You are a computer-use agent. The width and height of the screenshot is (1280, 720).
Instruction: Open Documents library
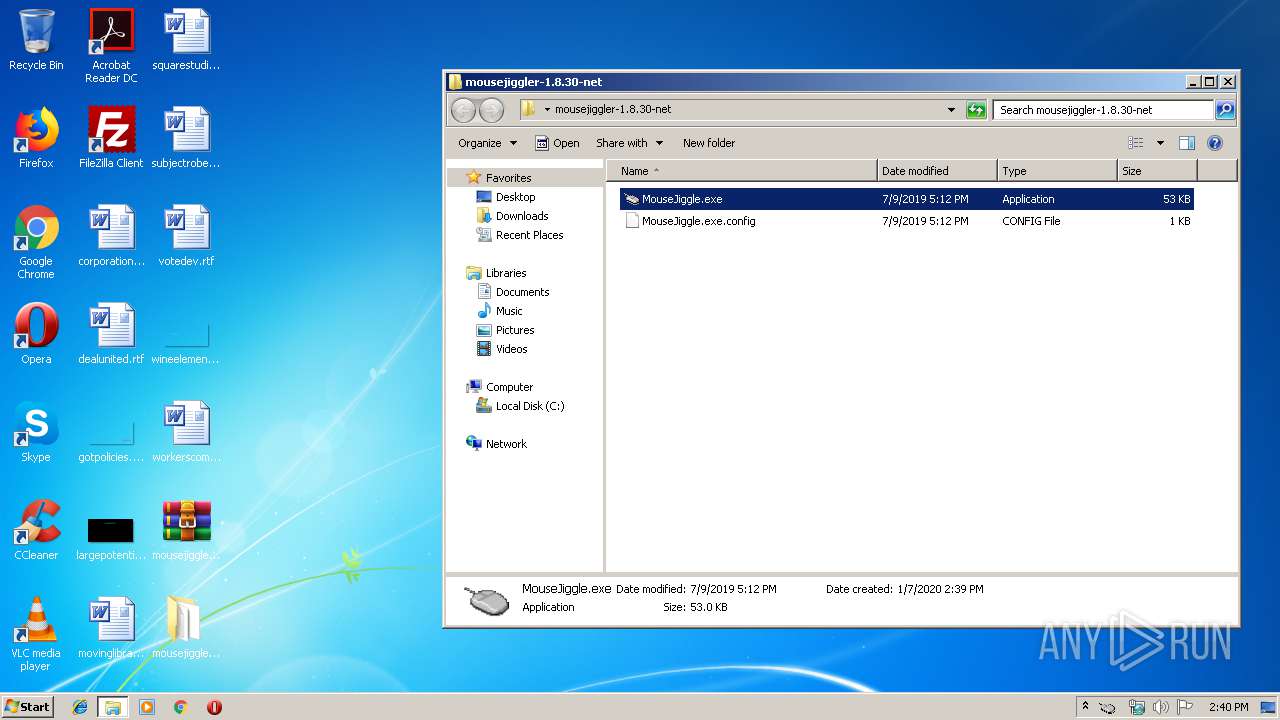pyautogui.click(x=522, y=292)
